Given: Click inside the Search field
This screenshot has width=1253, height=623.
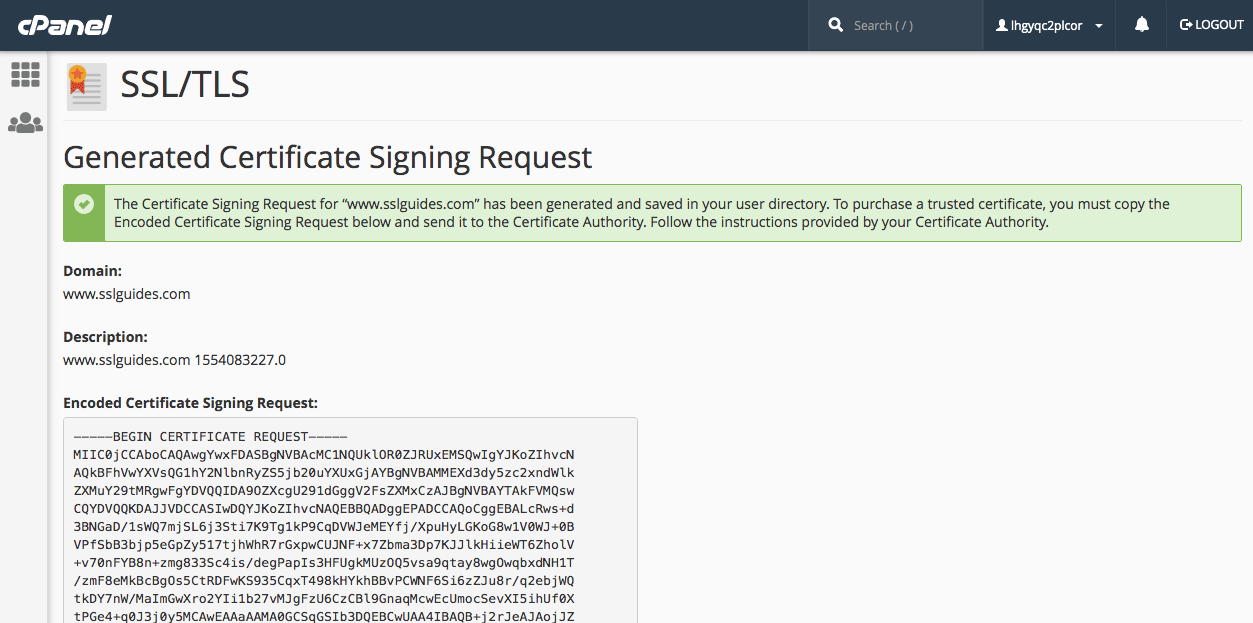Looking at the screenshot, I should point(900,24).
